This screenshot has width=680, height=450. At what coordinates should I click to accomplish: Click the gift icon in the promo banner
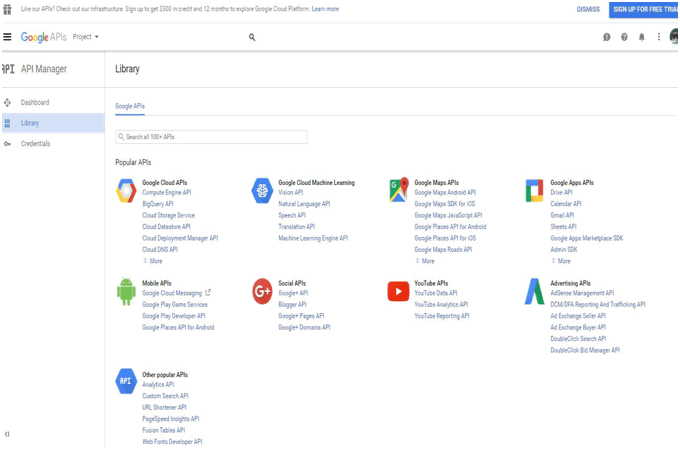7,9
